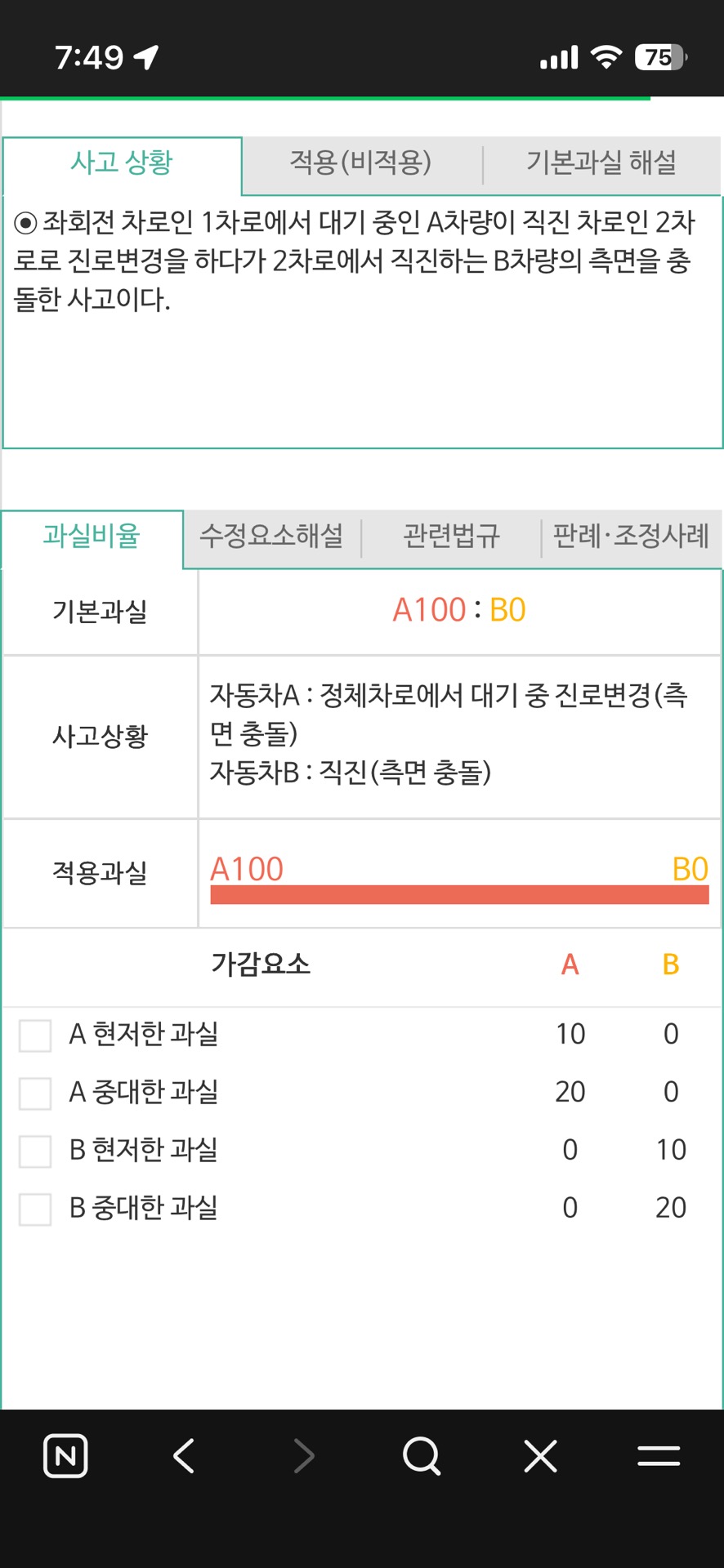The height and width of the screenshot is (1568, 724).
Task: Select the 사고 상황 tab
Action: (122, 163)
